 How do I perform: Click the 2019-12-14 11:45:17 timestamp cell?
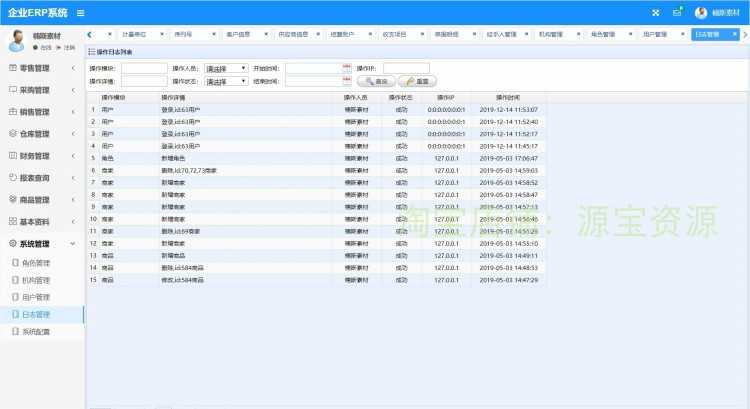[508, 146]
